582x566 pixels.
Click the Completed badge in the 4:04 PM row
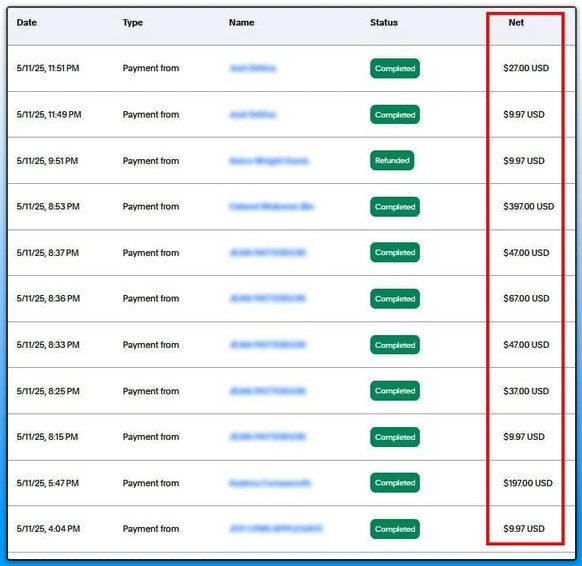(x=395, y=529)
